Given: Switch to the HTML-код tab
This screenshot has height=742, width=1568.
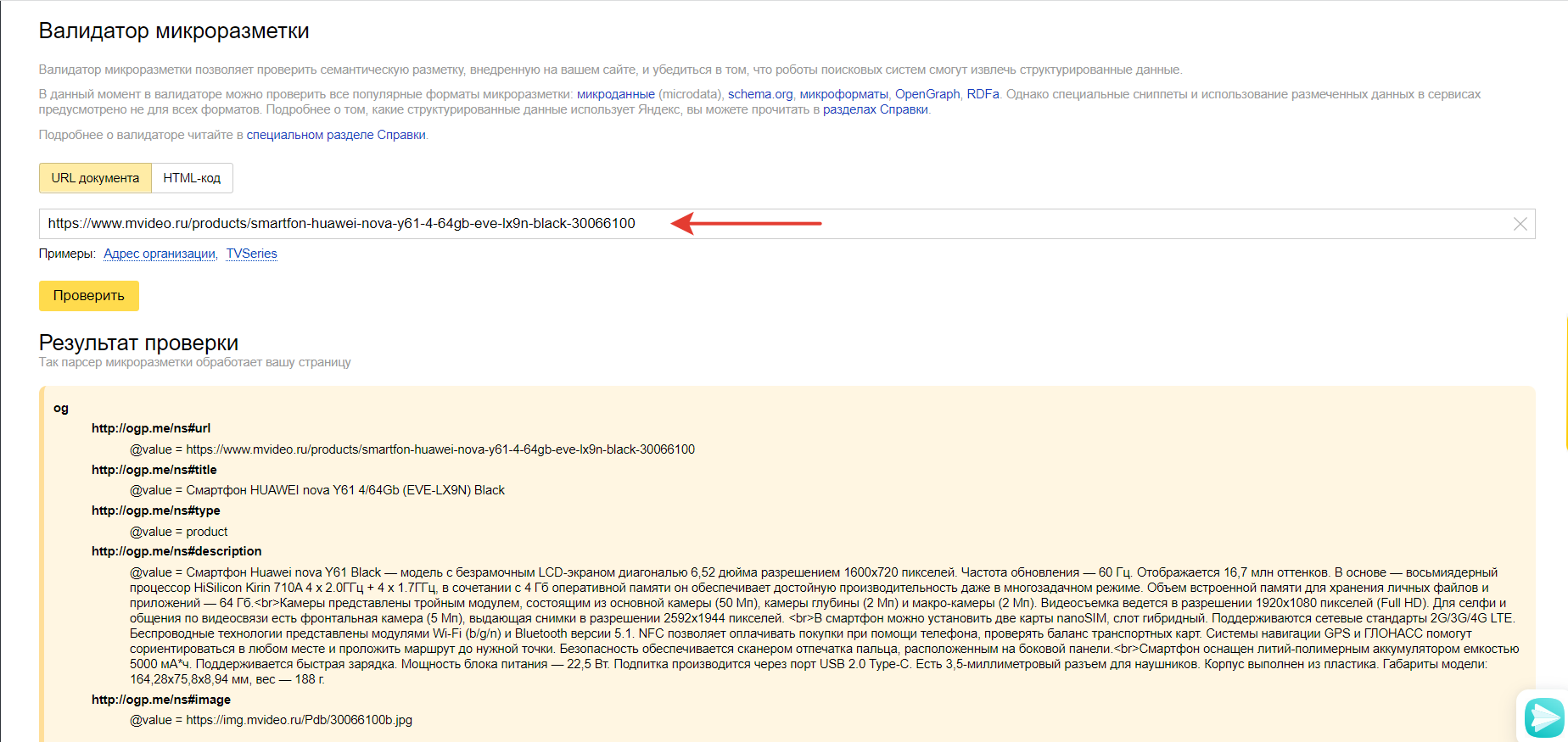Looking at the screenshot, I should point(192,178).
